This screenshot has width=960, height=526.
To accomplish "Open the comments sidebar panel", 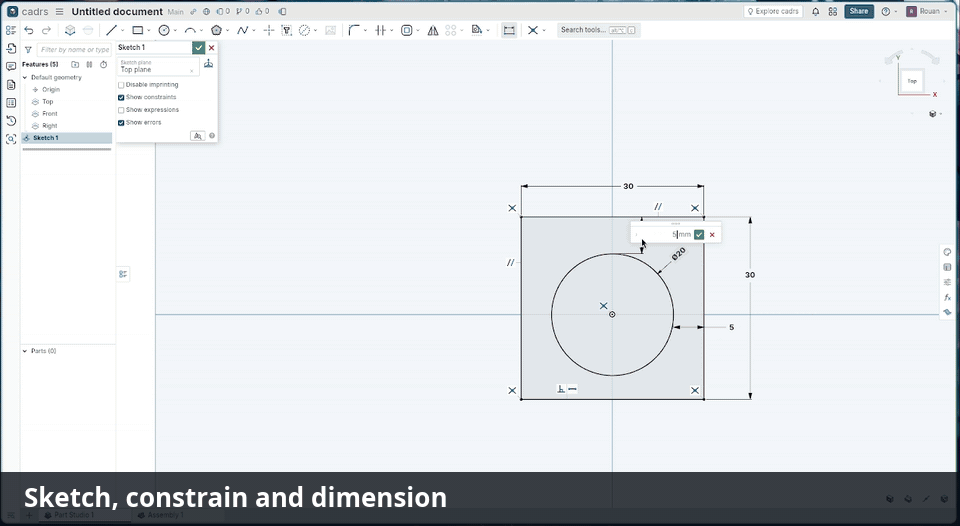I will 11,66.
